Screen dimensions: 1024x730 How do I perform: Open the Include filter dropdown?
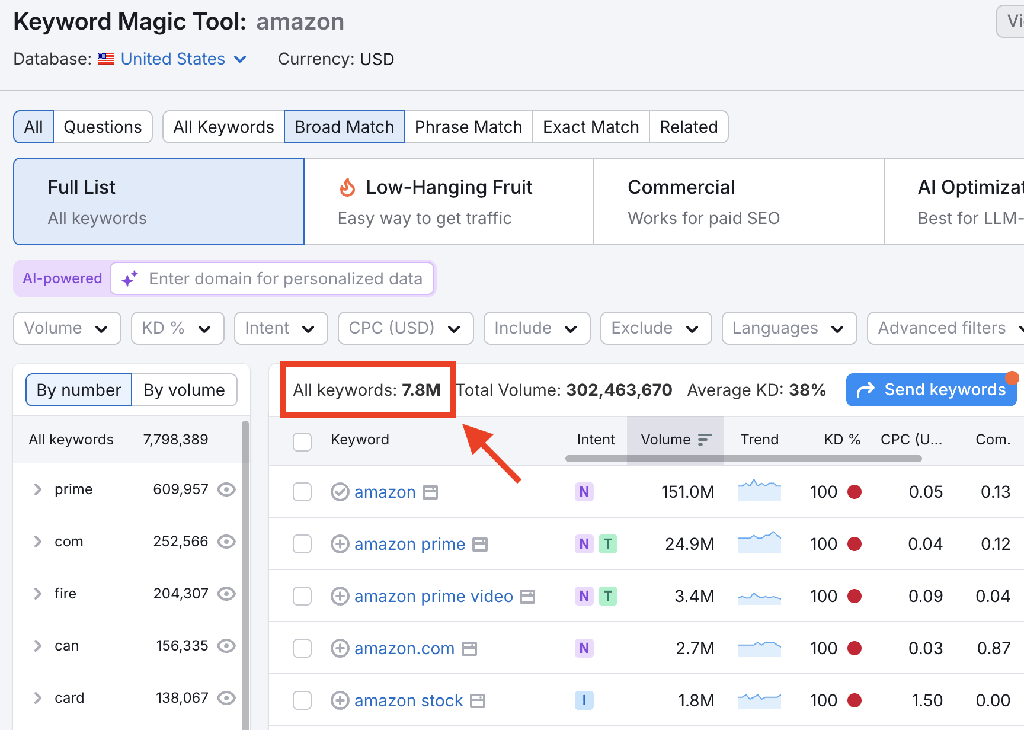tap(537, 328)
